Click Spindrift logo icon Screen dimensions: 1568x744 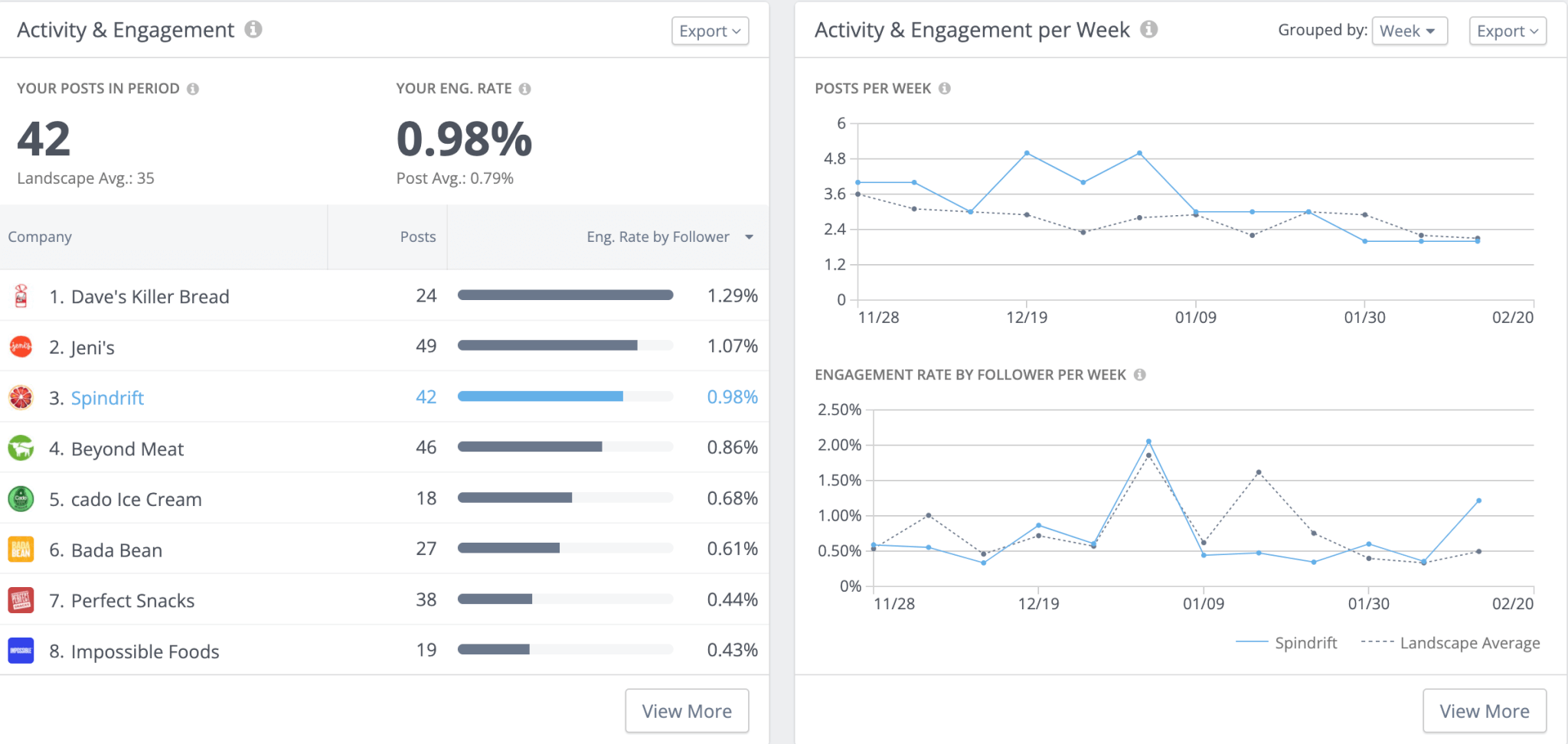tap(21, 397)
